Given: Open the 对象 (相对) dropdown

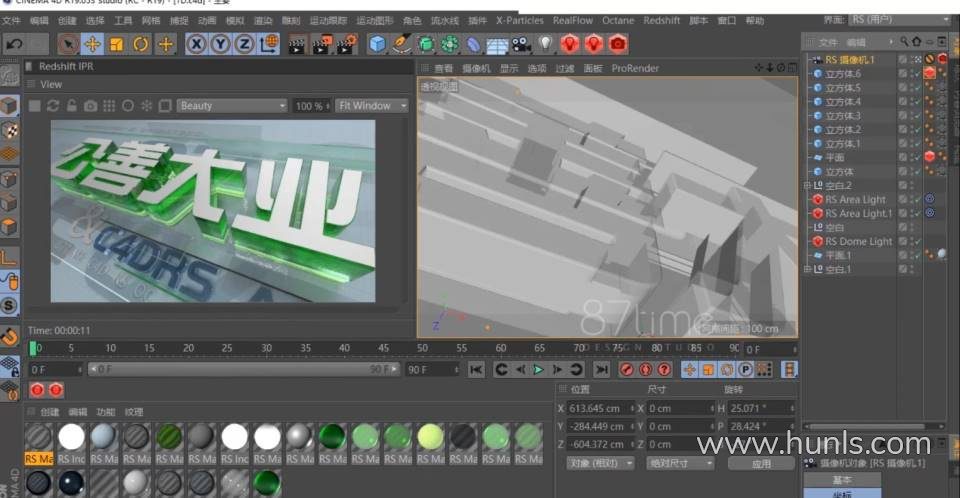Looking at the screenshot, I should point(599,463).
